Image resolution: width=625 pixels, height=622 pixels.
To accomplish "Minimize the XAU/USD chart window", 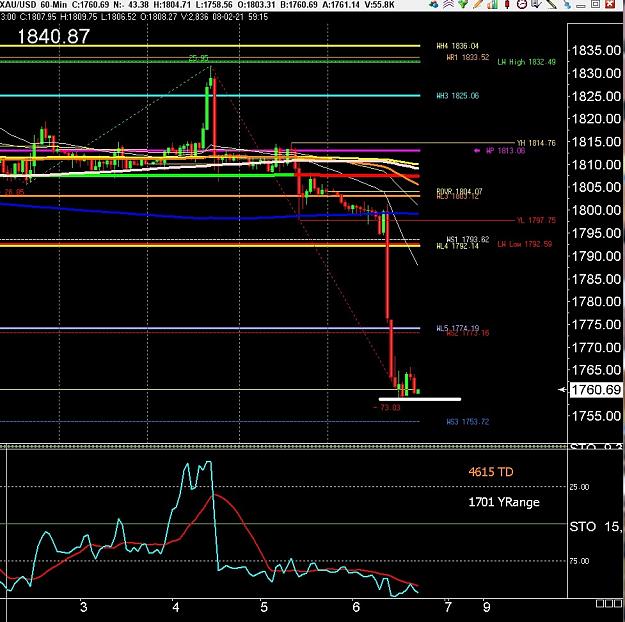I will tap(580, 6).
